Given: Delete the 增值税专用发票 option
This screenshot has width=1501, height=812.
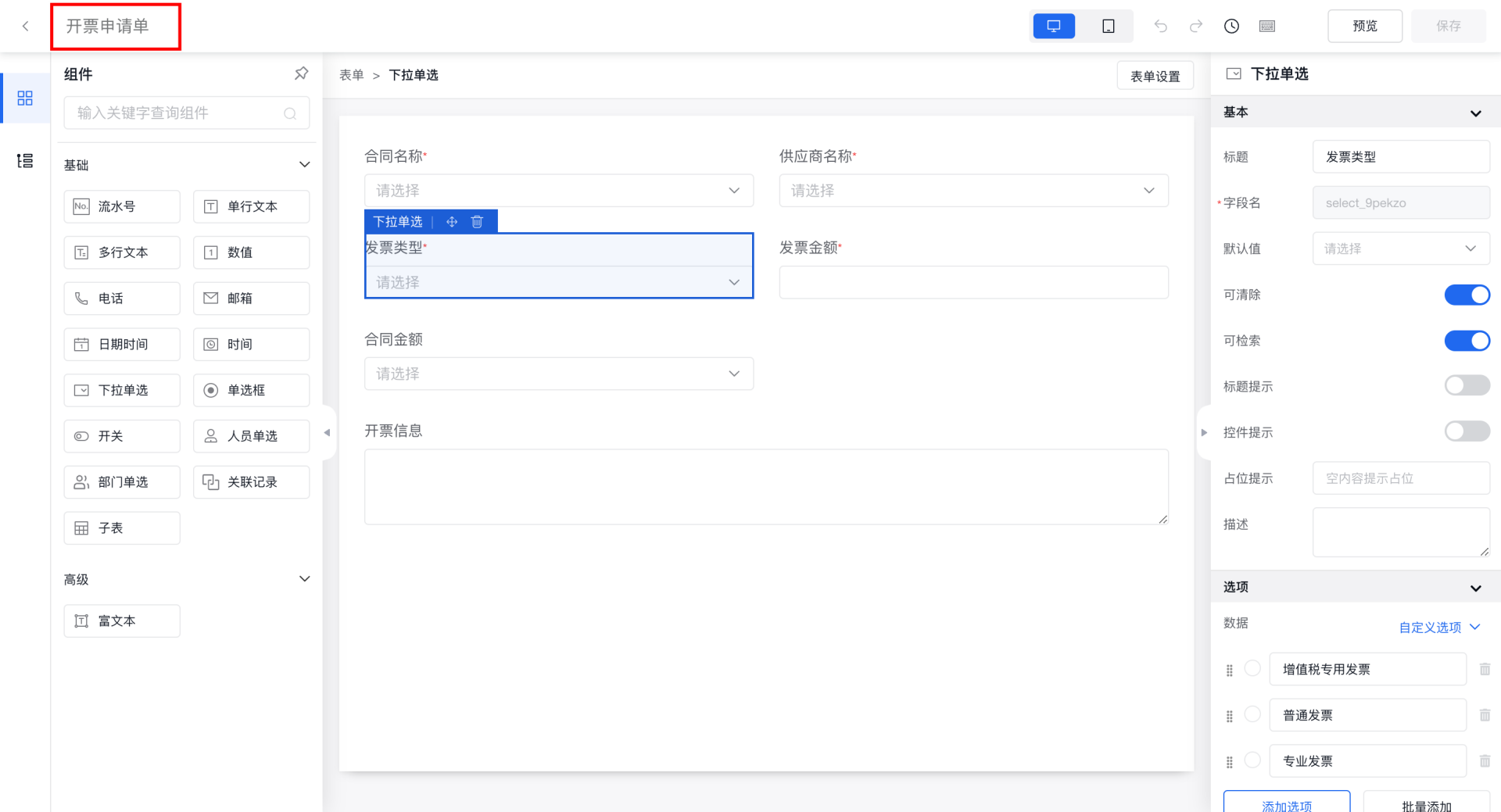Looking at the screenshot, I should coord(1485,669).
